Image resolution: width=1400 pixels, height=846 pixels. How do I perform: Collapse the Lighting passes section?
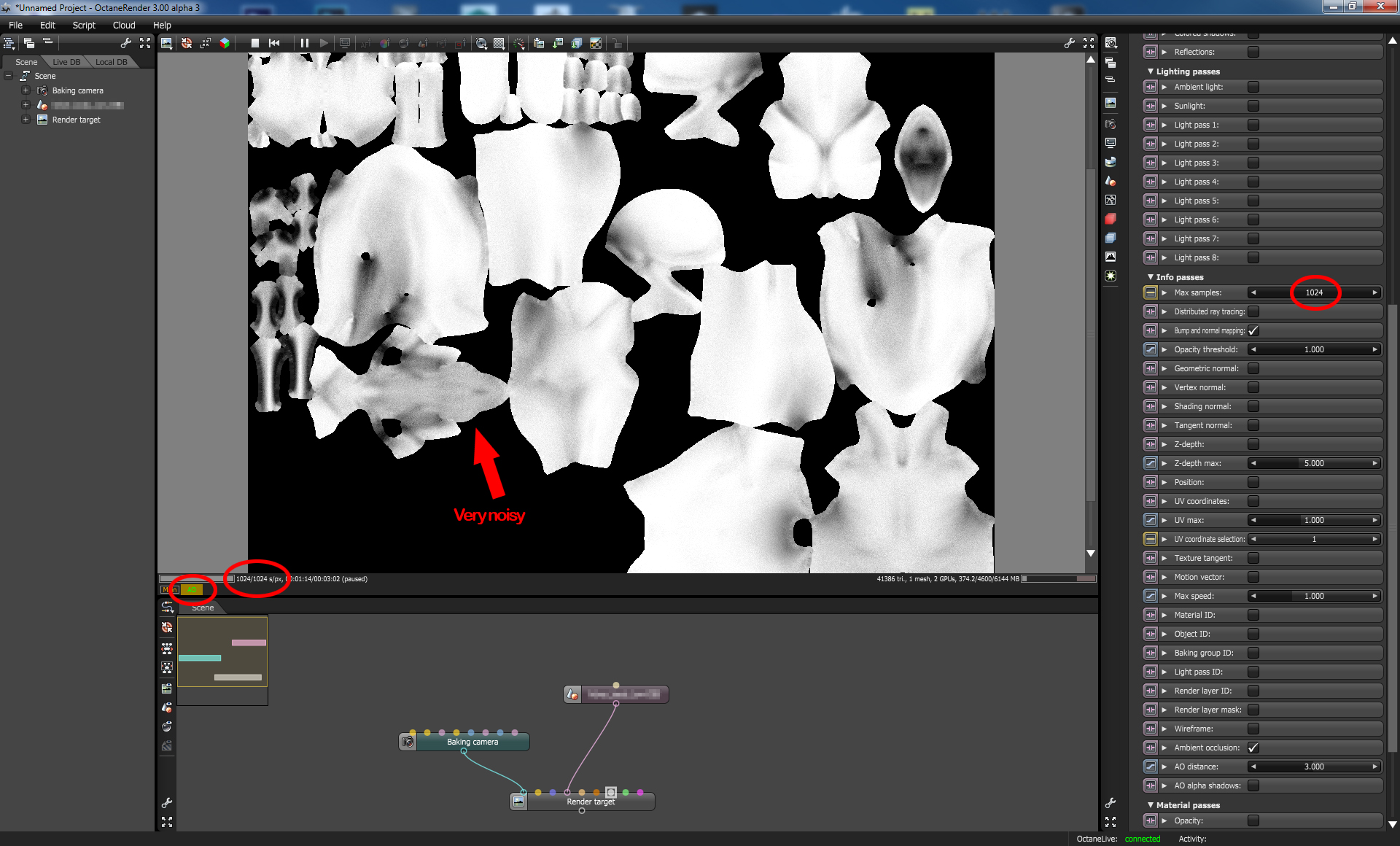1151,71
